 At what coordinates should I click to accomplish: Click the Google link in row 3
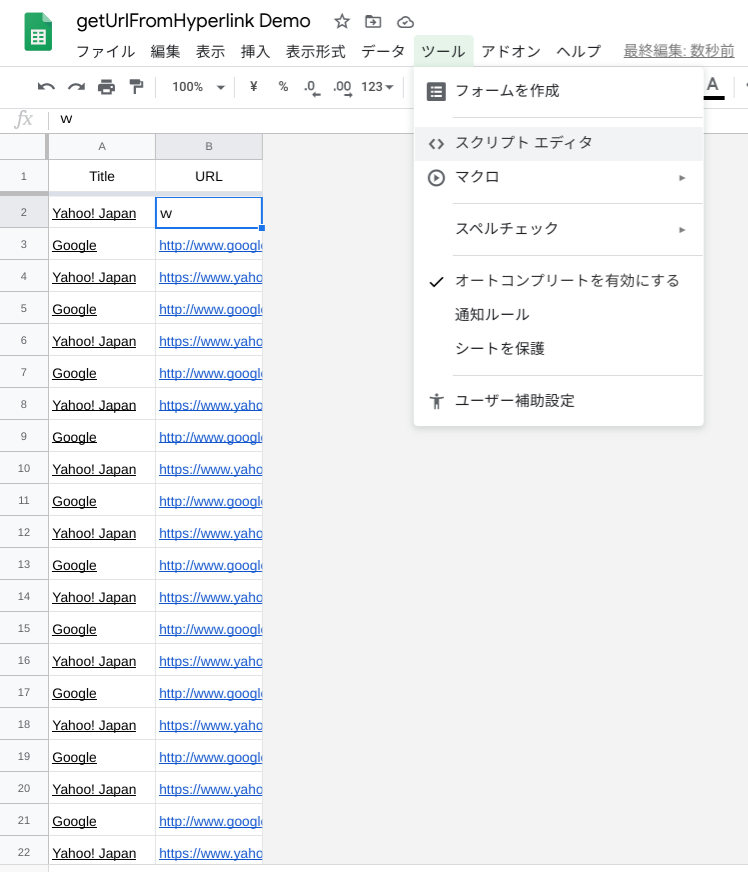(74, 245)
